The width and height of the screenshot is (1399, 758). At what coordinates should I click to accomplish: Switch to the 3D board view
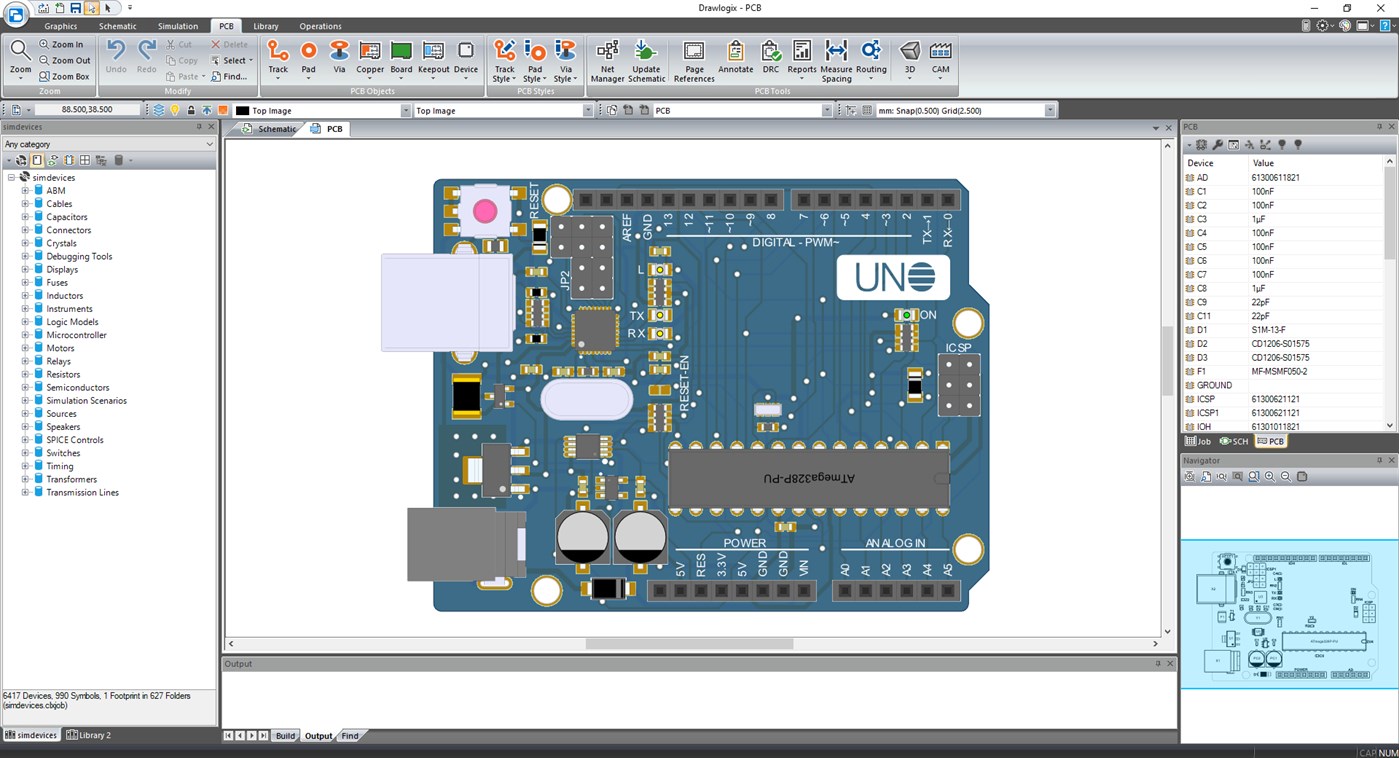[910, 57]
